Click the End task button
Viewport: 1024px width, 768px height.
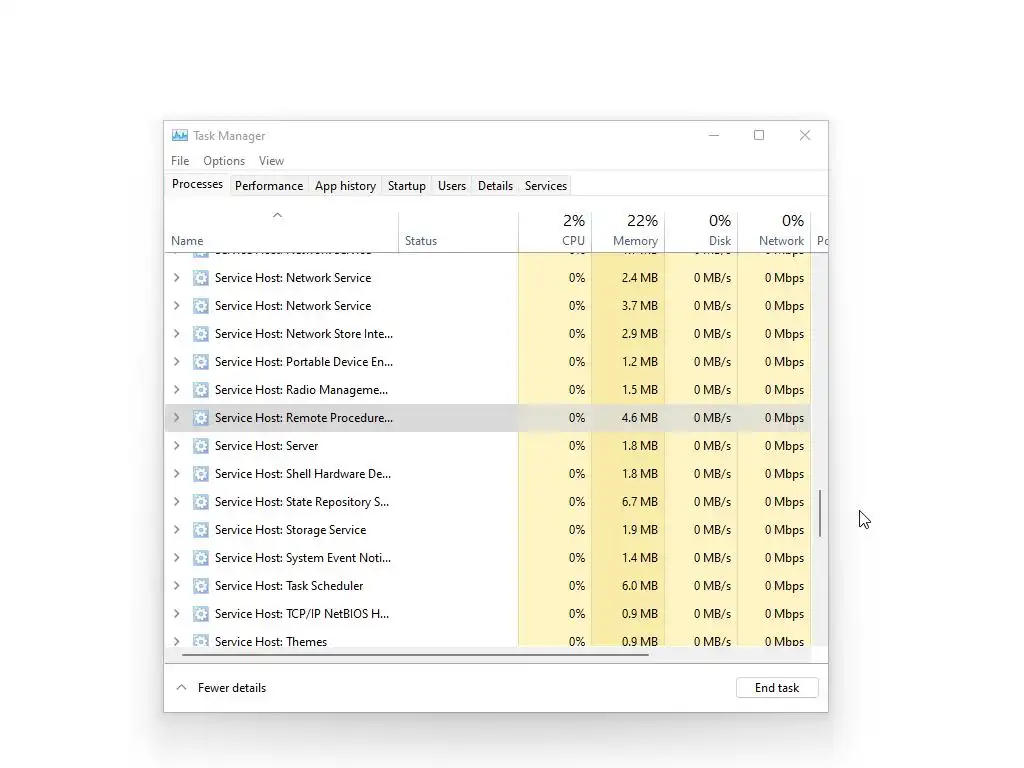777,688
